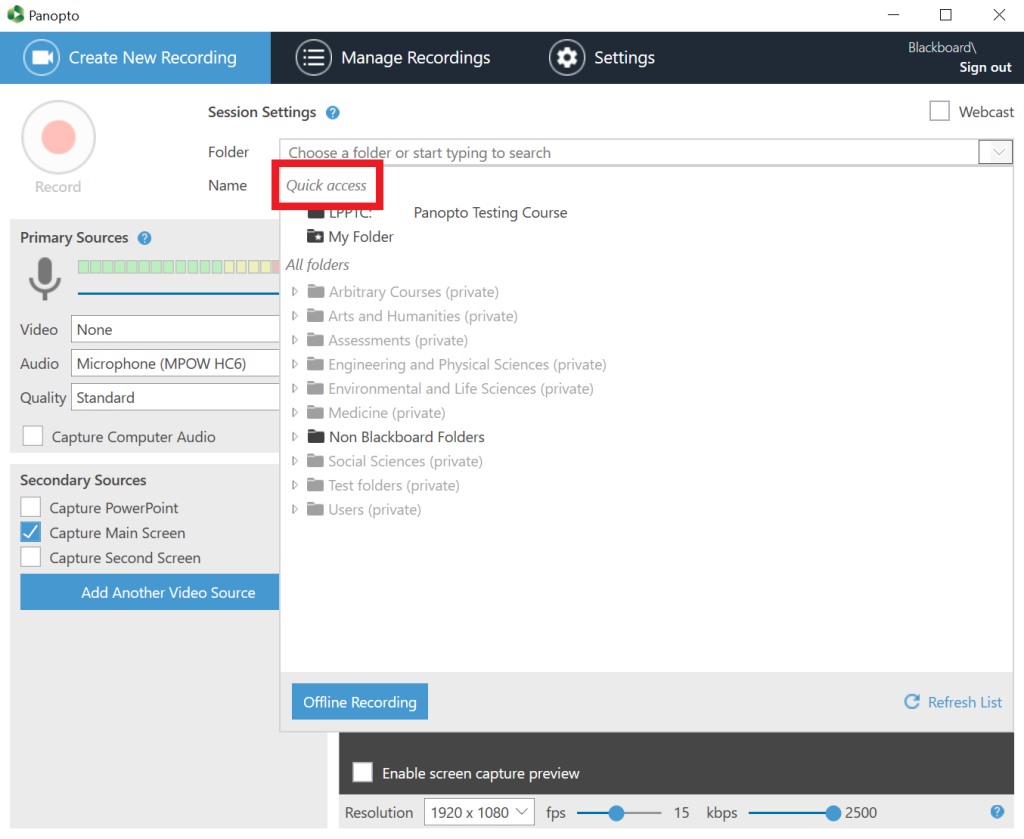Maximize the Panopto window
Image resolution: width=1024 pixels, height=839 pixels.
946,14
